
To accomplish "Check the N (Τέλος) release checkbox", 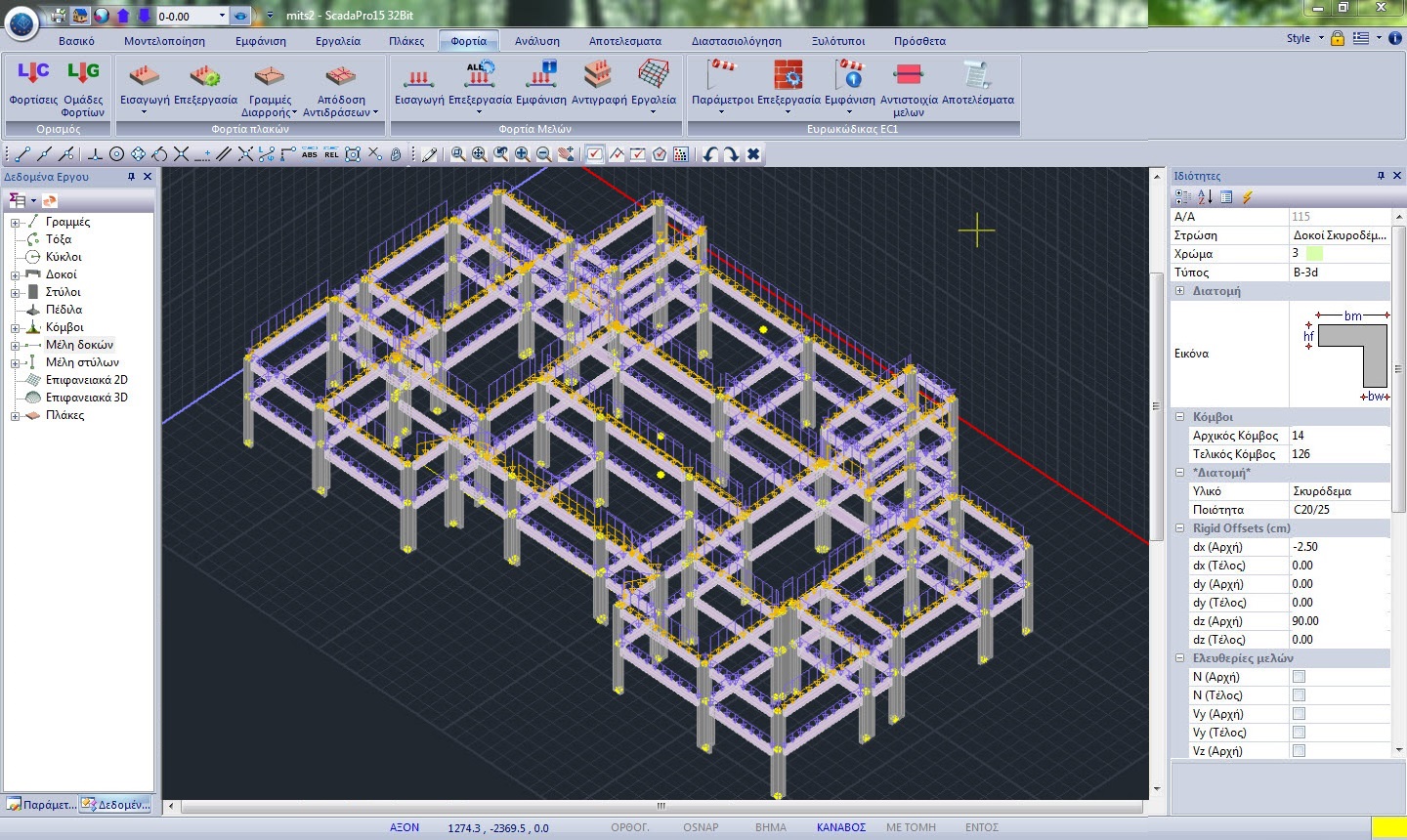I will coord(1299,695).
